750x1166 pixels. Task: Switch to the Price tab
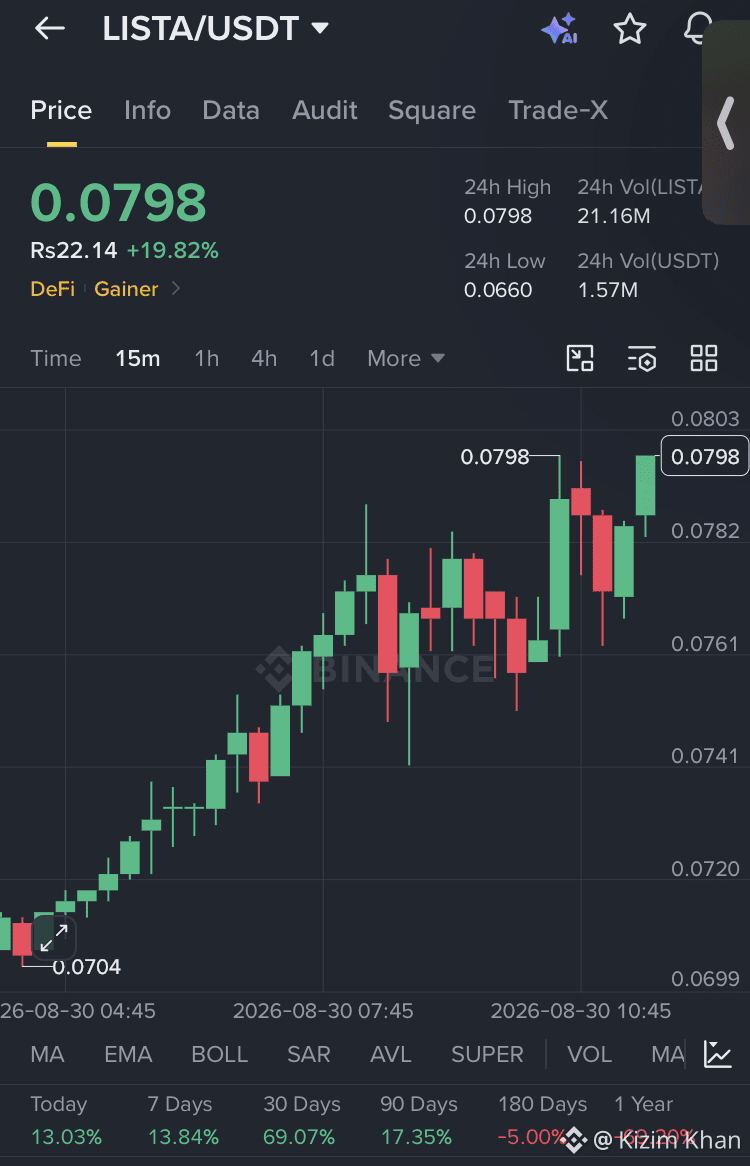click(x=61, y=110)
